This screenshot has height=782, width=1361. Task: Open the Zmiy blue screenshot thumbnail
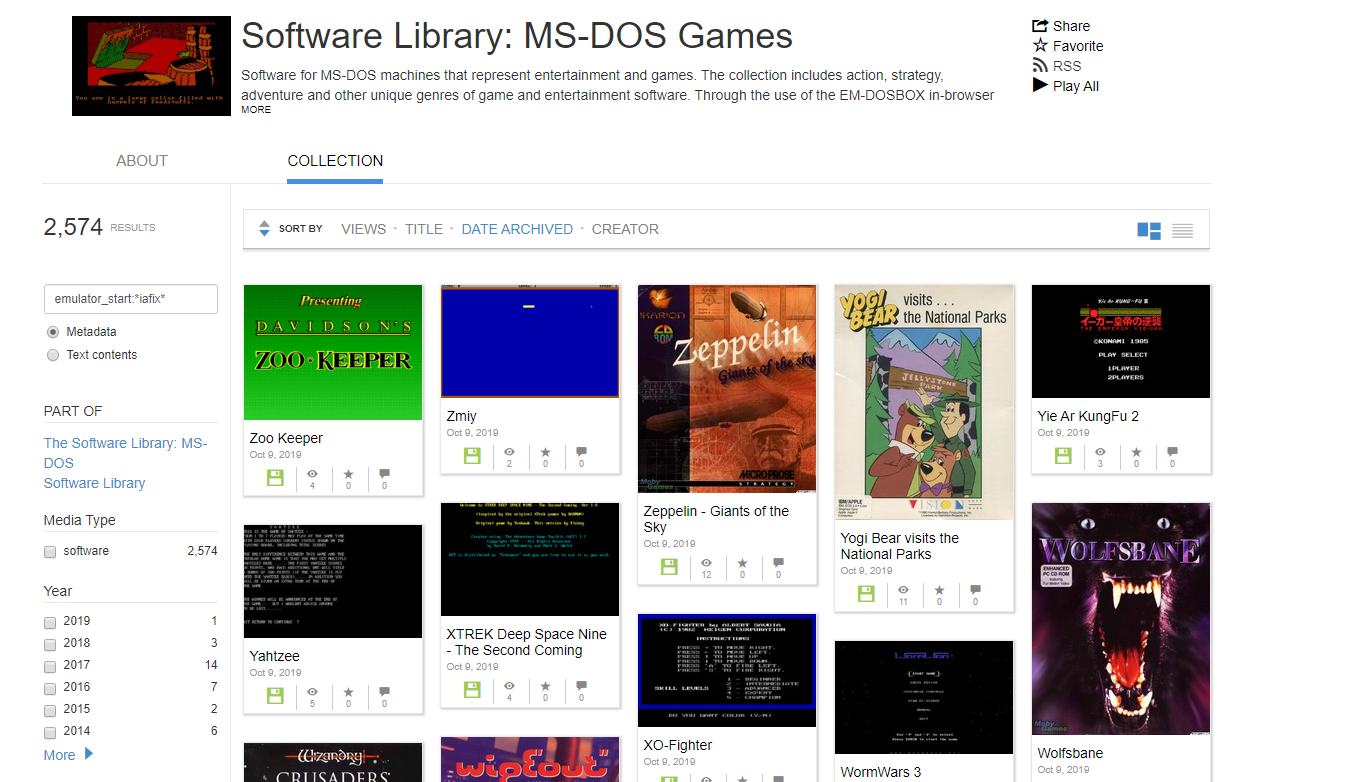coord(530,341)
